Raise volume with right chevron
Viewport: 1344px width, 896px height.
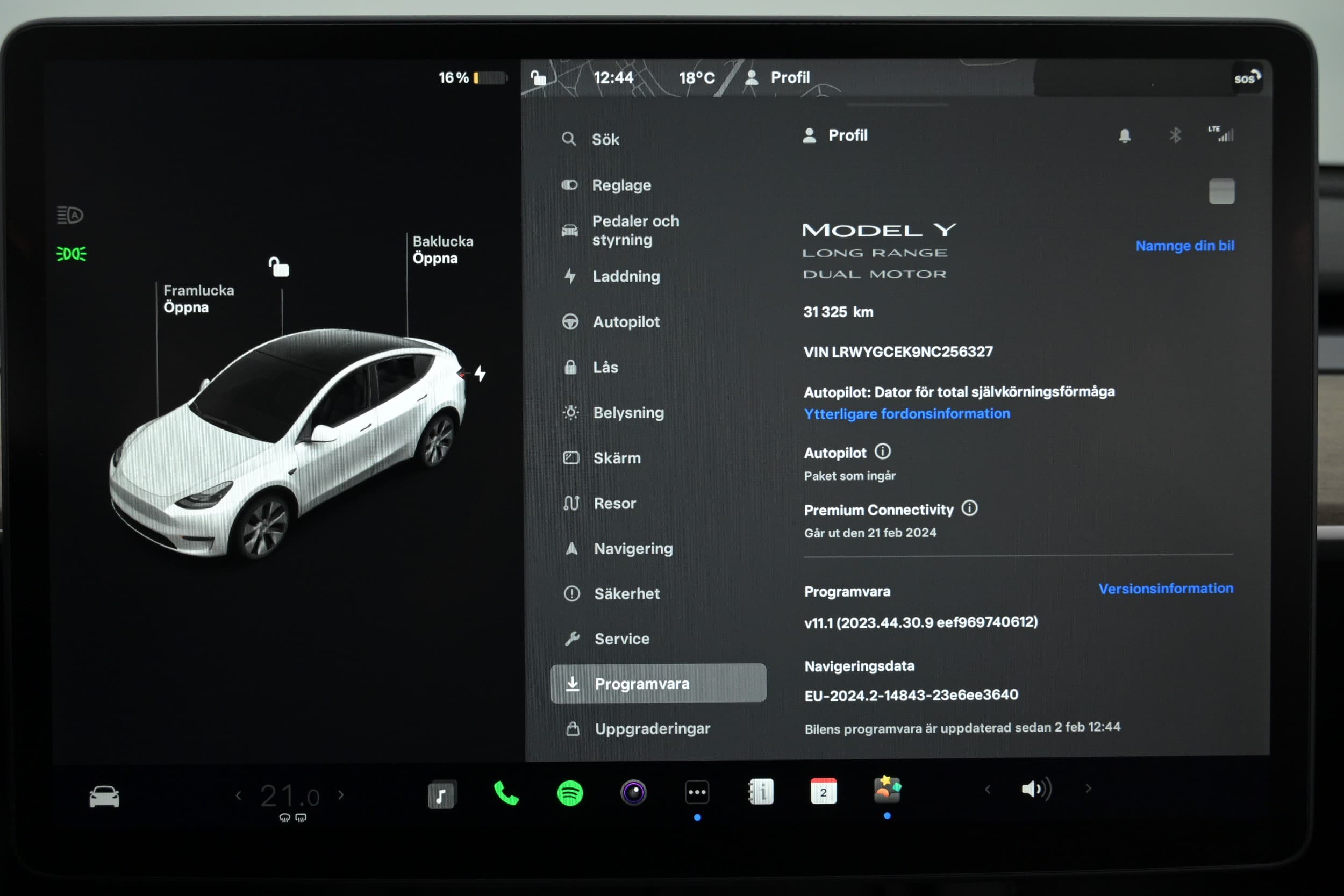click(1088, 788)
